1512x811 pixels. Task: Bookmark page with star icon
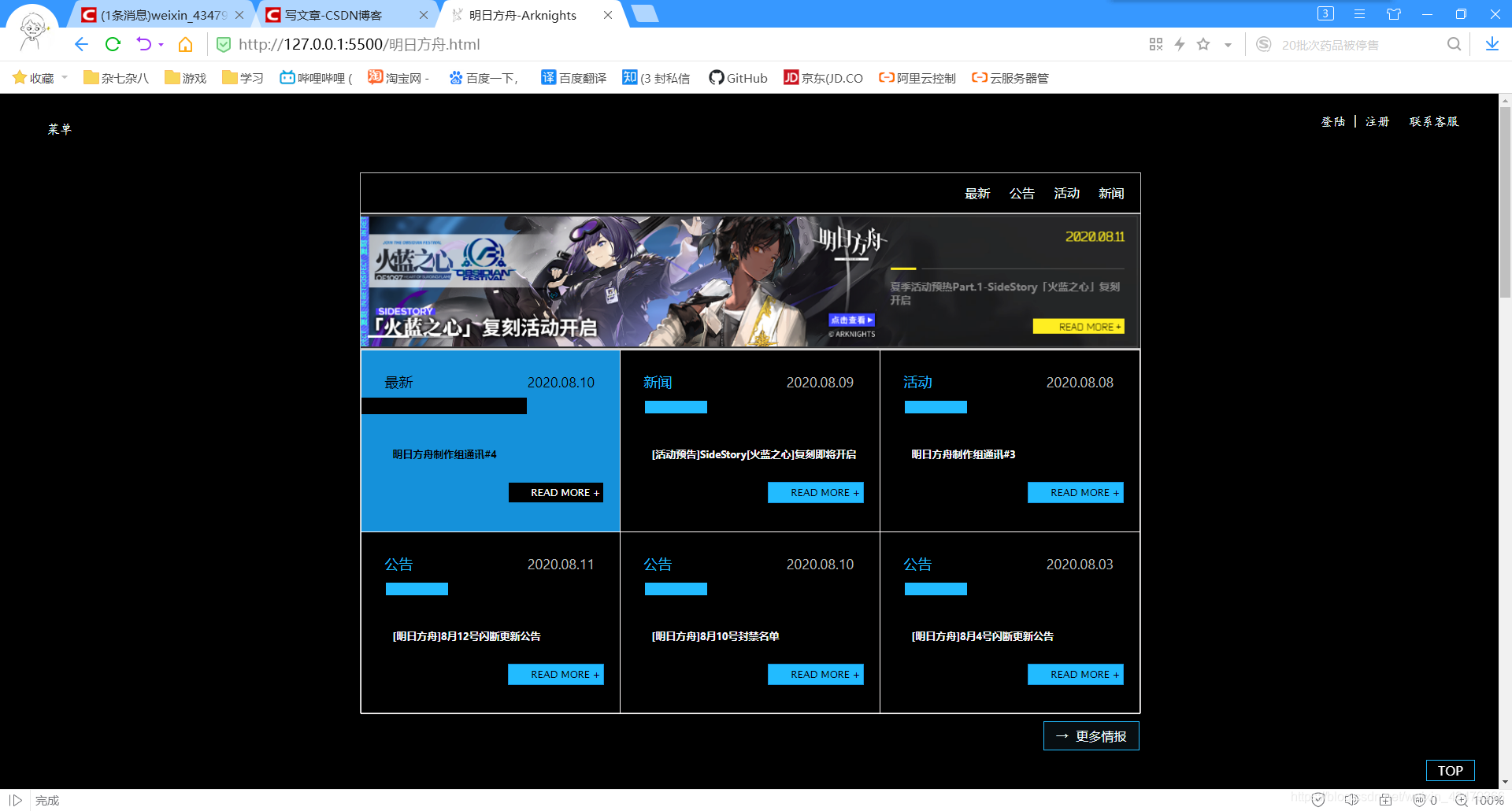coord(1203,45)
